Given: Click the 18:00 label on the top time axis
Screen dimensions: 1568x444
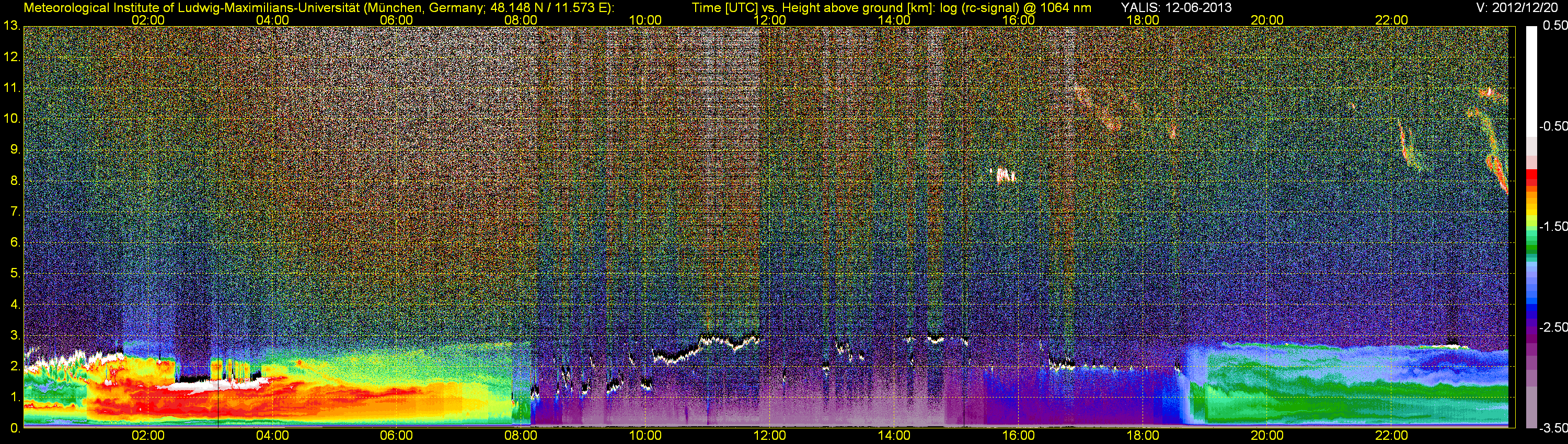Looking at the screenshot, I should pos(1143,20).
